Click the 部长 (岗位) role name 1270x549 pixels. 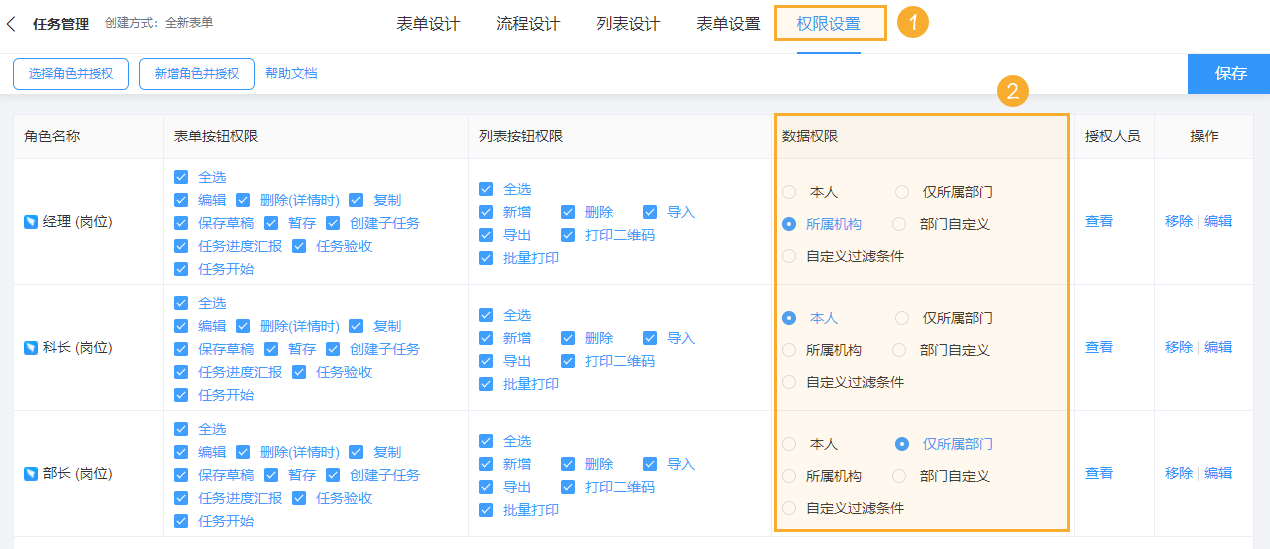[x=78, y=474]
